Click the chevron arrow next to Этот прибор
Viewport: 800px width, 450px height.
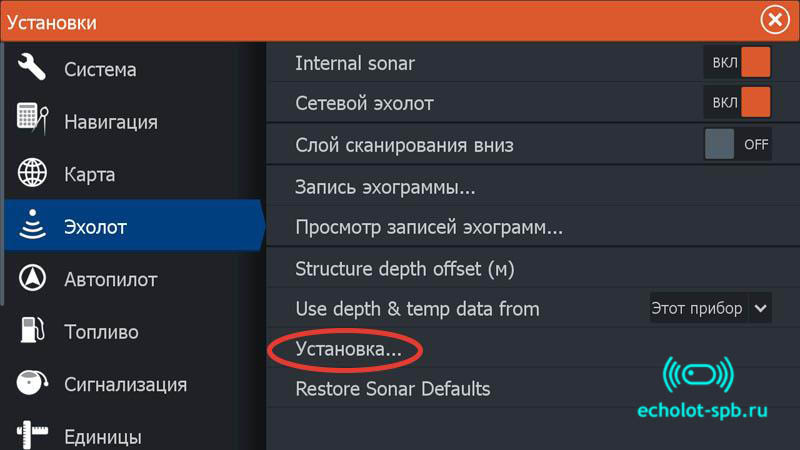(760, 308)
